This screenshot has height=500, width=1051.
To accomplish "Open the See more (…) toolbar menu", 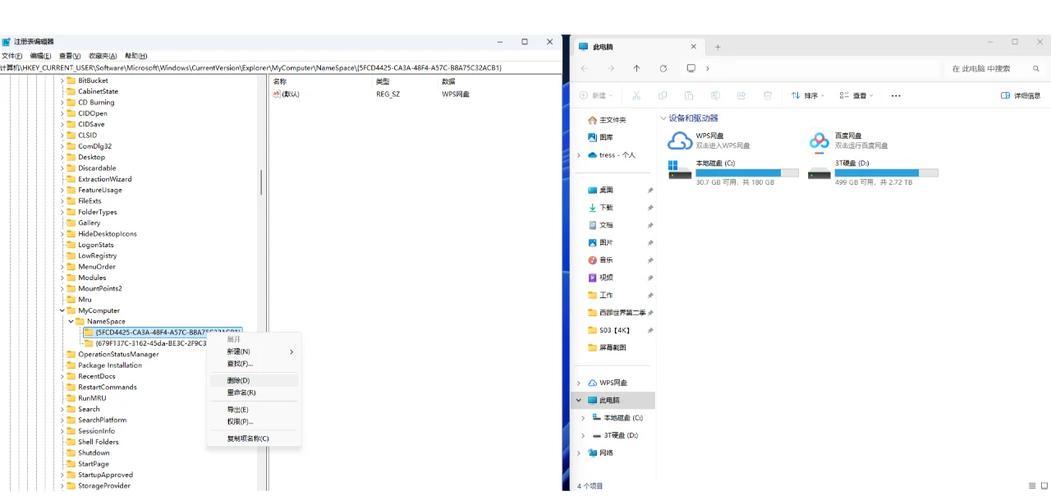I will tap(895, 96).
